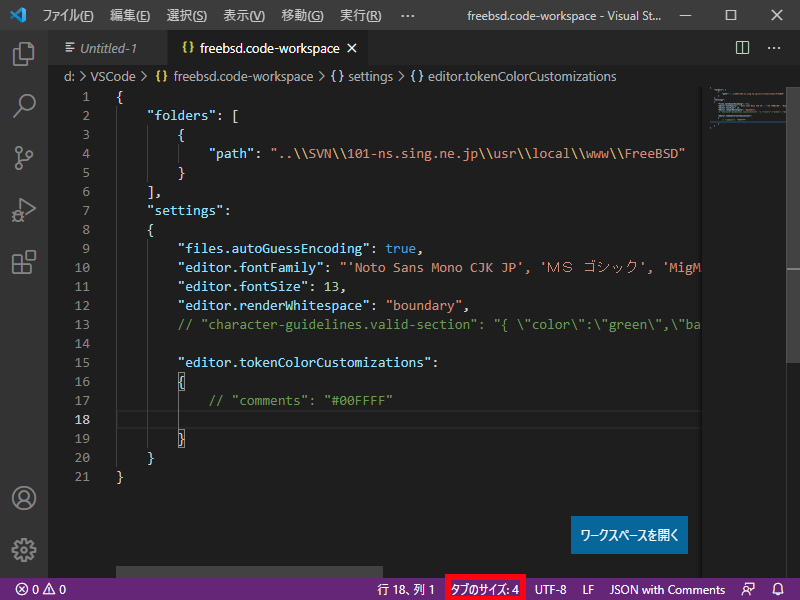Viewport: 800px width, 600px height.
Task: Click the Accounts icon
Action: pos(23,498)
